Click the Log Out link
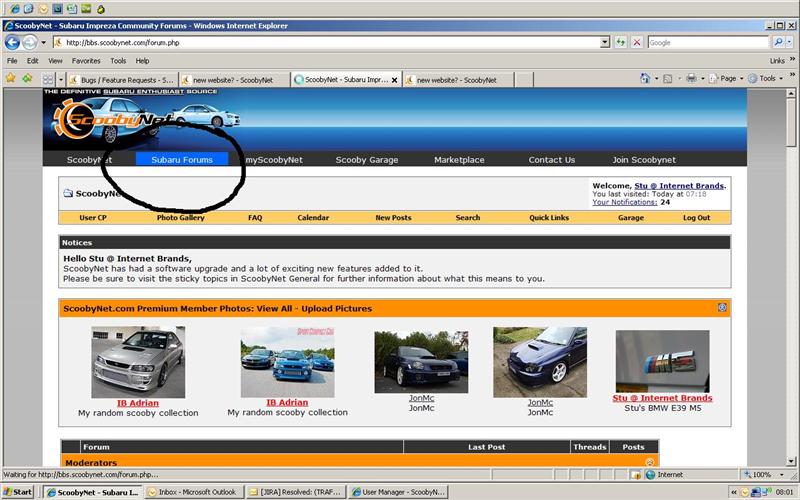Viewport: 800px width, 500px height. [696, 217]
